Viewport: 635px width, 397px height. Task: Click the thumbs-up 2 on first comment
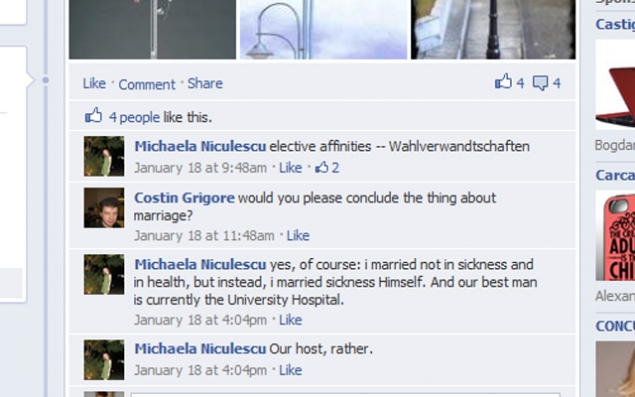click(327, 167)
